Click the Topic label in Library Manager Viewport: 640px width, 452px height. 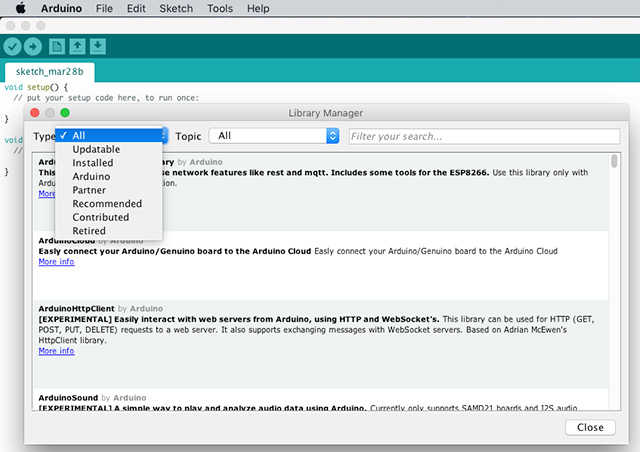pyautogui.click(x=188, y=136)
